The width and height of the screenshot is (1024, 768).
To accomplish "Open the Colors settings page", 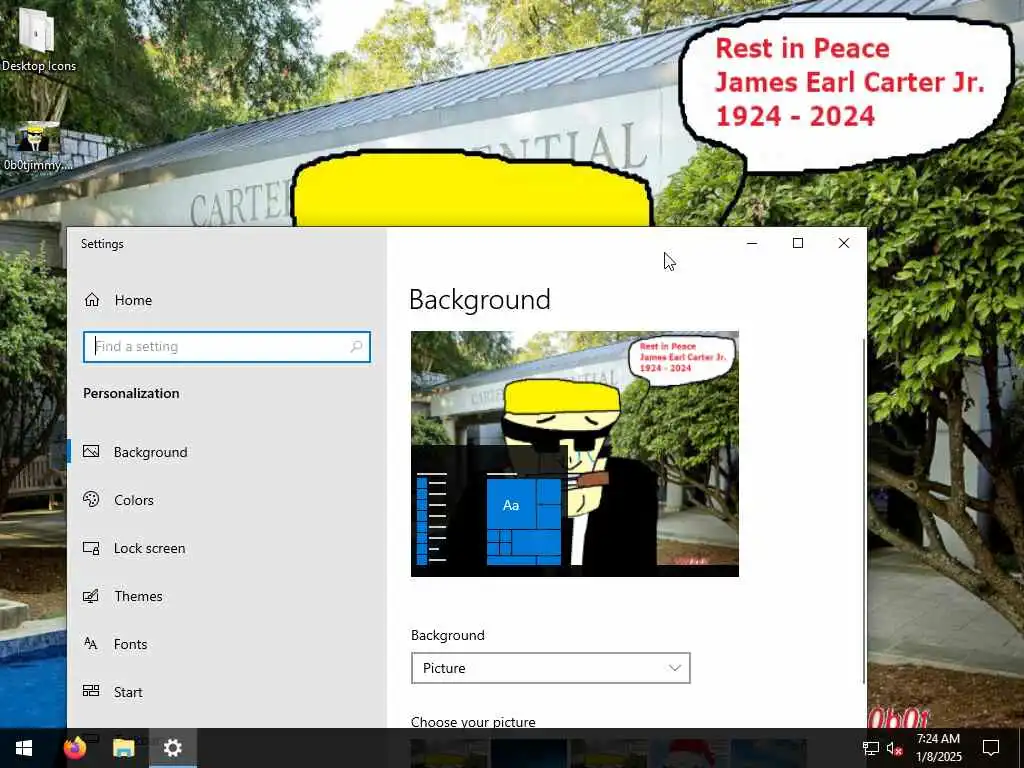I will click(134, 500).
